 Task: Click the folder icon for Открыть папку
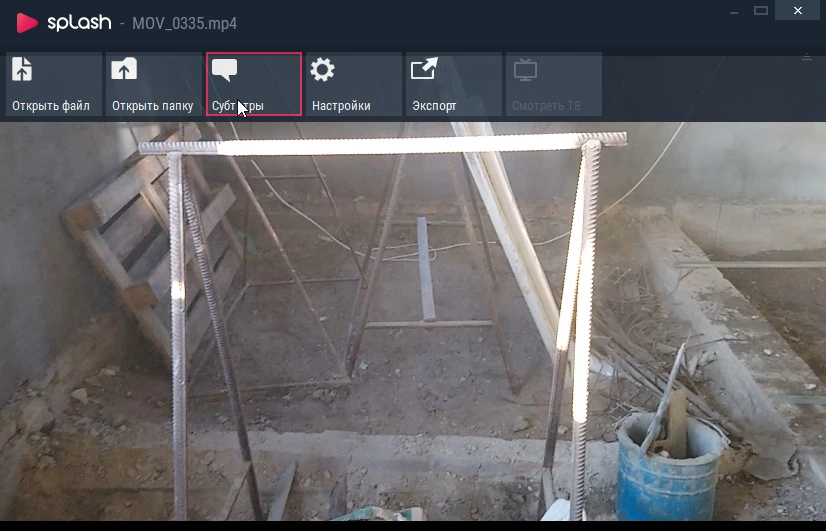click(x=124, y=68)
